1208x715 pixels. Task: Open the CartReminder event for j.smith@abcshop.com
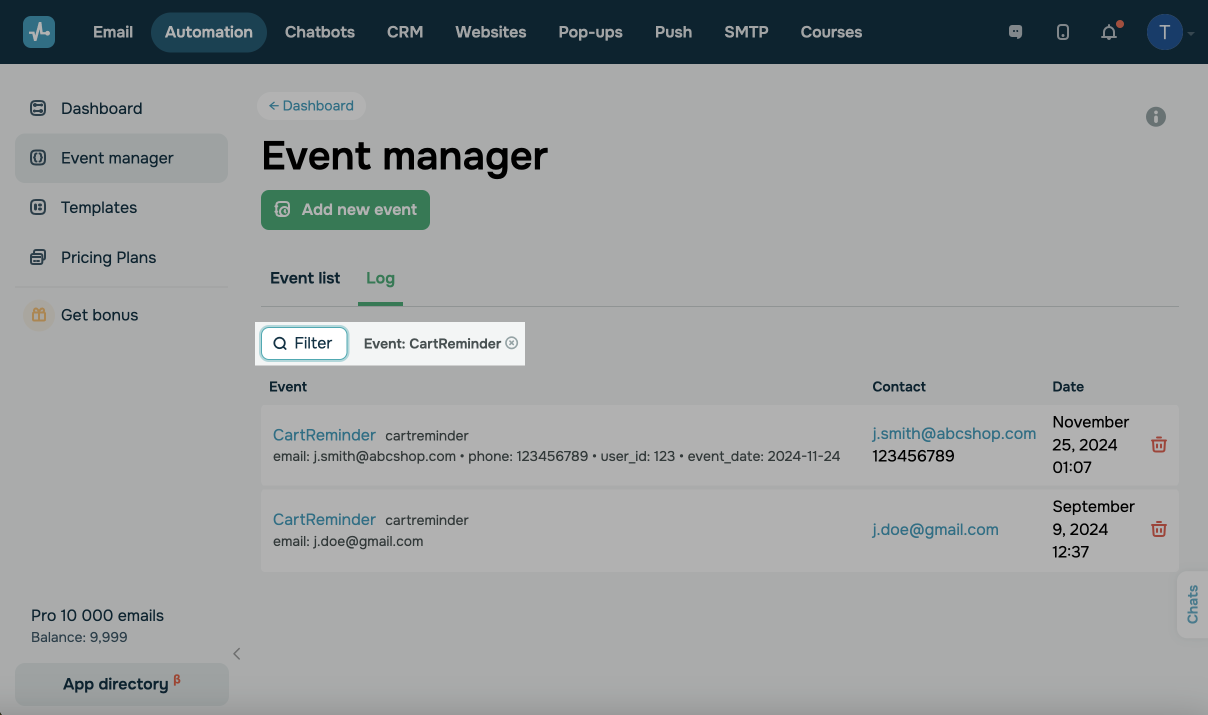324,435
